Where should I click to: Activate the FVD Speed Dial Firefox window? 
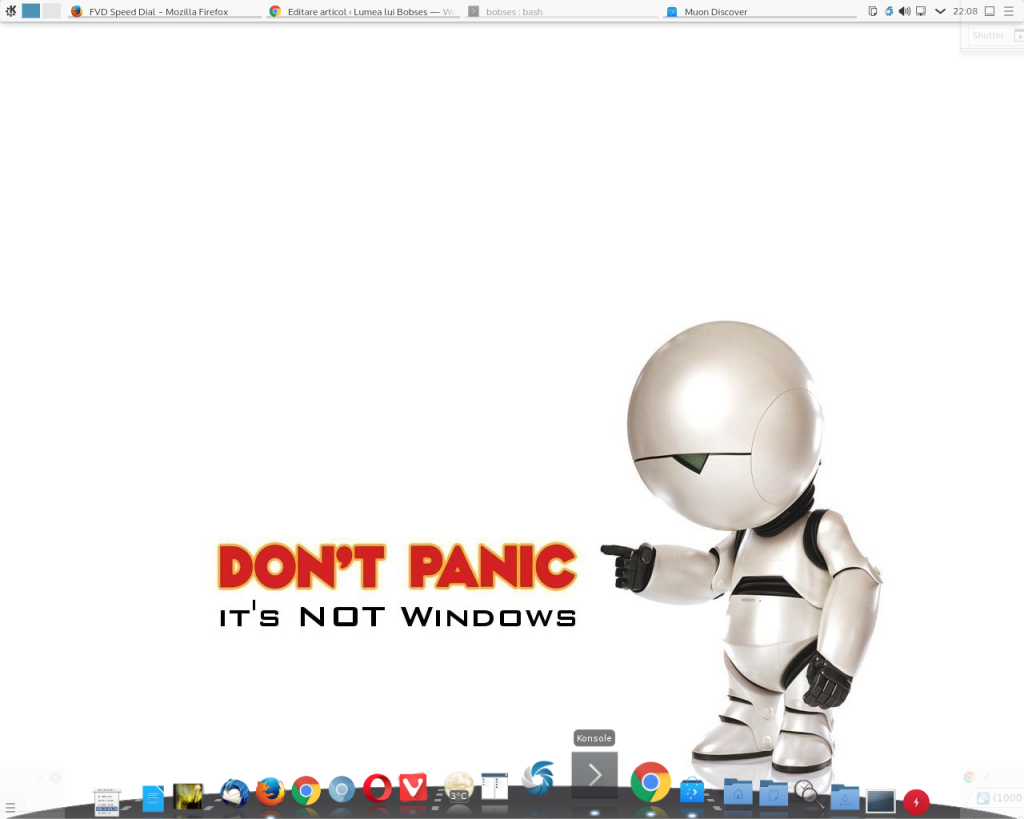[x=165, y=12]
